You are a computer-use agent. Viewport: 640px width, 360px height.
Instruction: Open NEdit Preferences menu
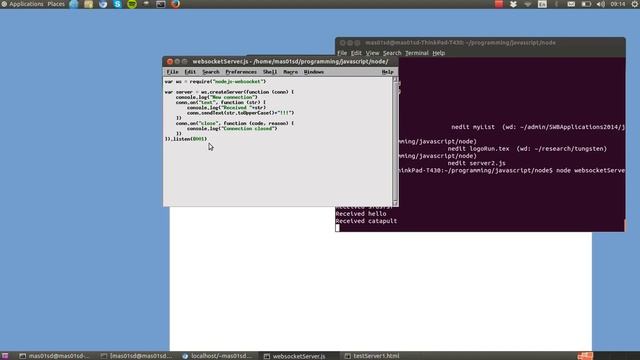[241, 72]
